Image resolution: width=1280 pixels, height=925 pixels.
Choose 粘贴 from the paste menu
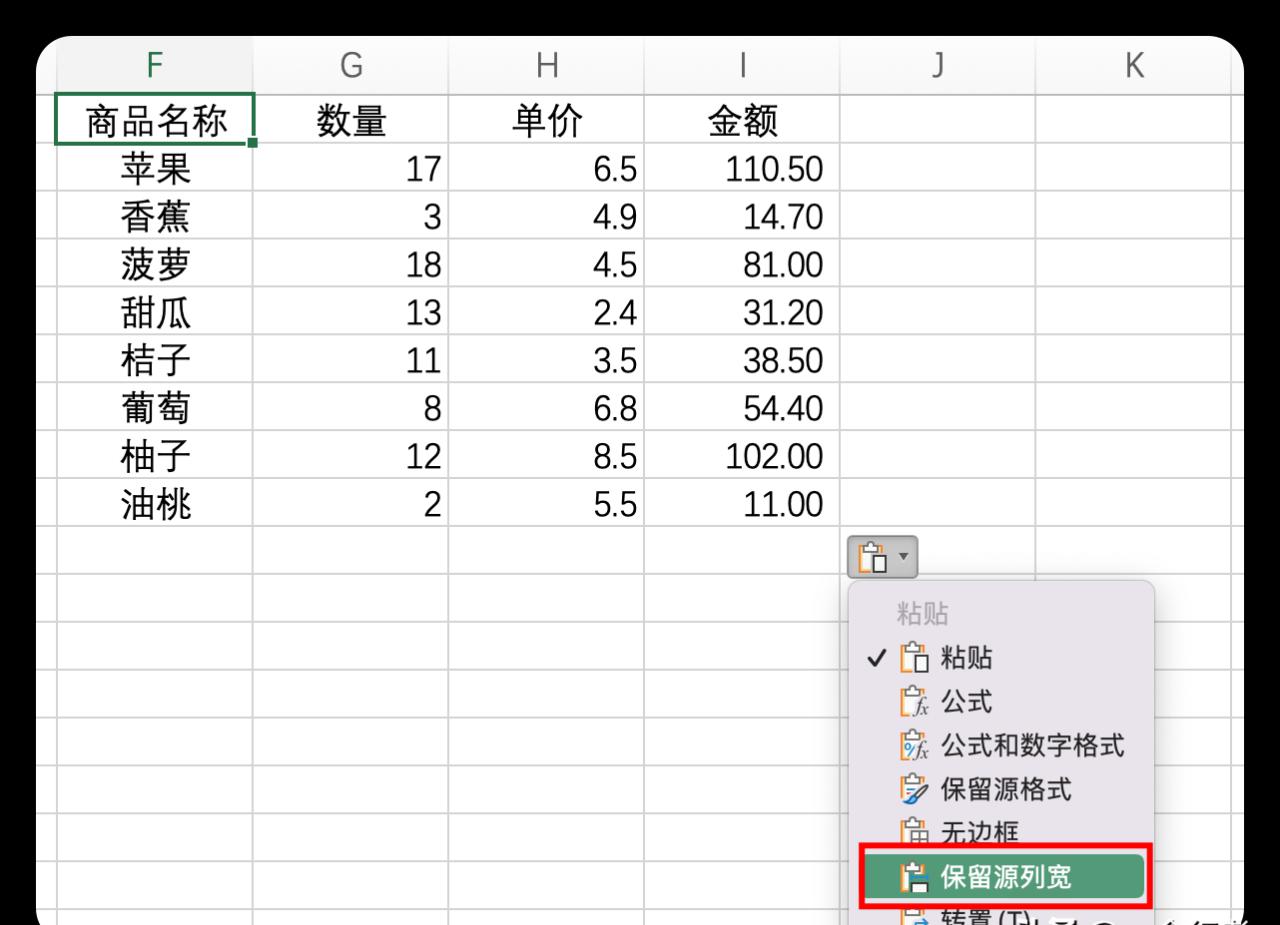pos(1001,658)
